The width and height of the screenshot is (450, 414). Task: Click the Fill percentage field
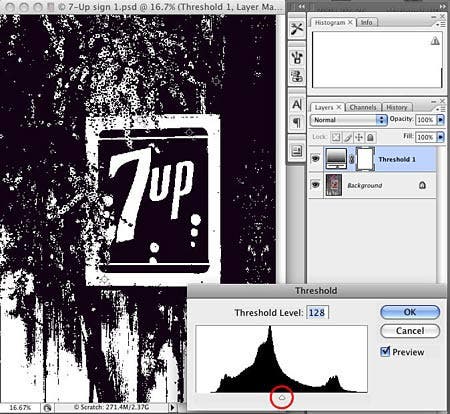[x=426, y=137]
